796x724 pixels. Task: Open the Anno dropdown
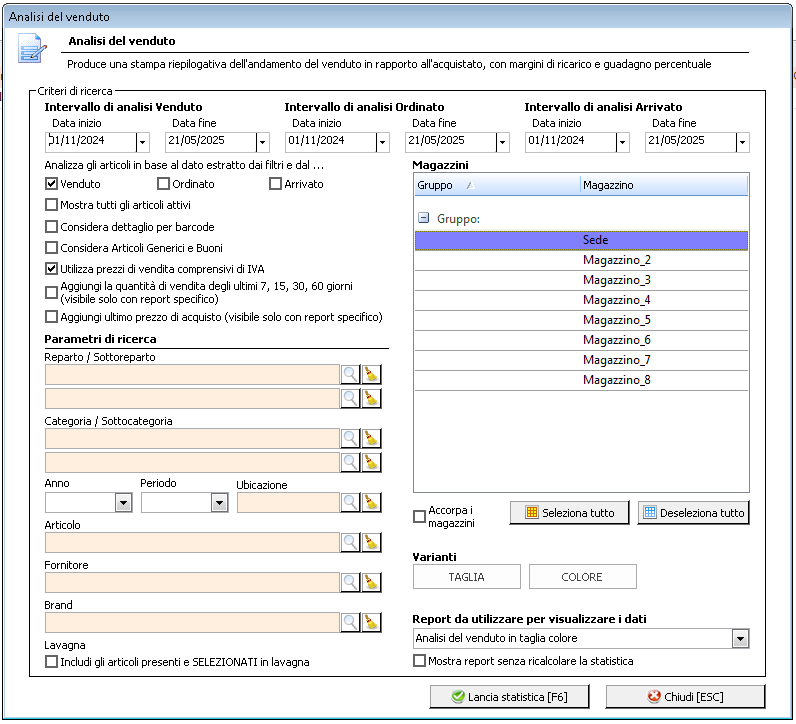point(123,503)
